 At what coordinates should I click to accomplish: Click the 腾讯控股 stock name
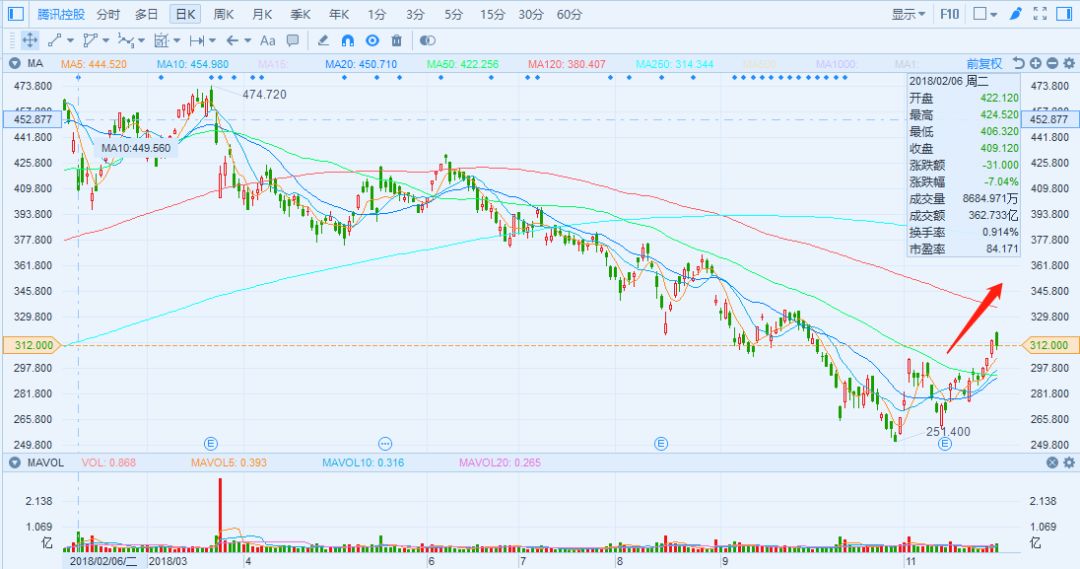click(x=61, y=14)
